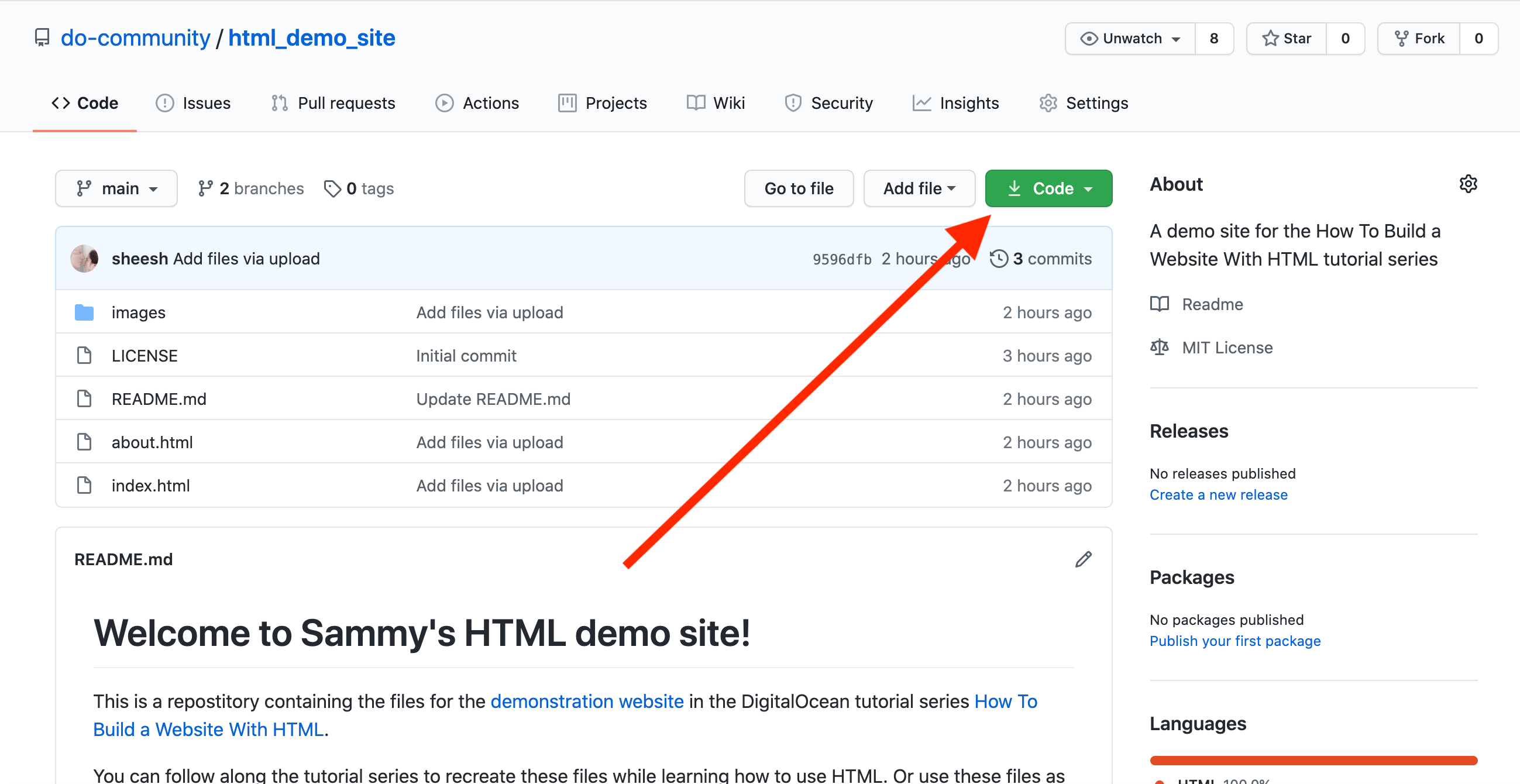Open the MIT License link
This screenshot has width=1520, height=784.
point(1227,348)
